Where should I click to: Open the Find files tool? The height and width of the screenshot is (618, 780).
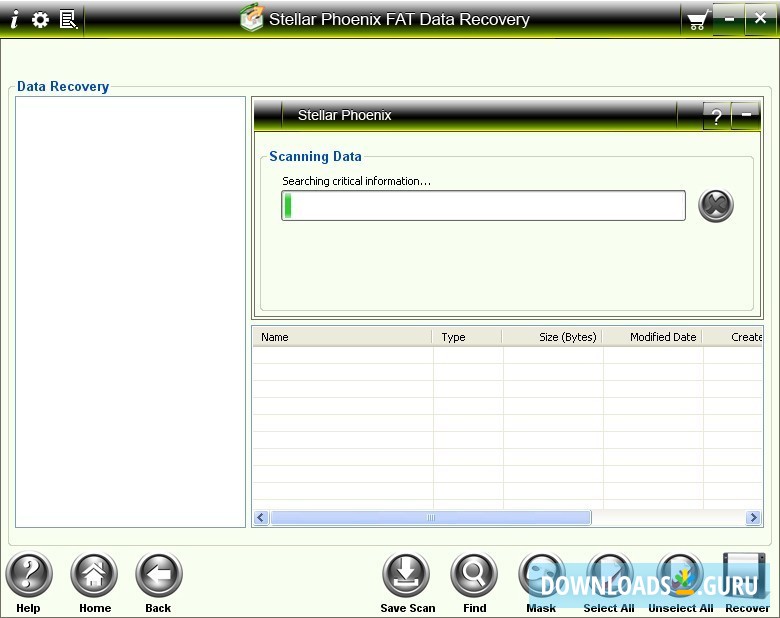click(474, 582)
